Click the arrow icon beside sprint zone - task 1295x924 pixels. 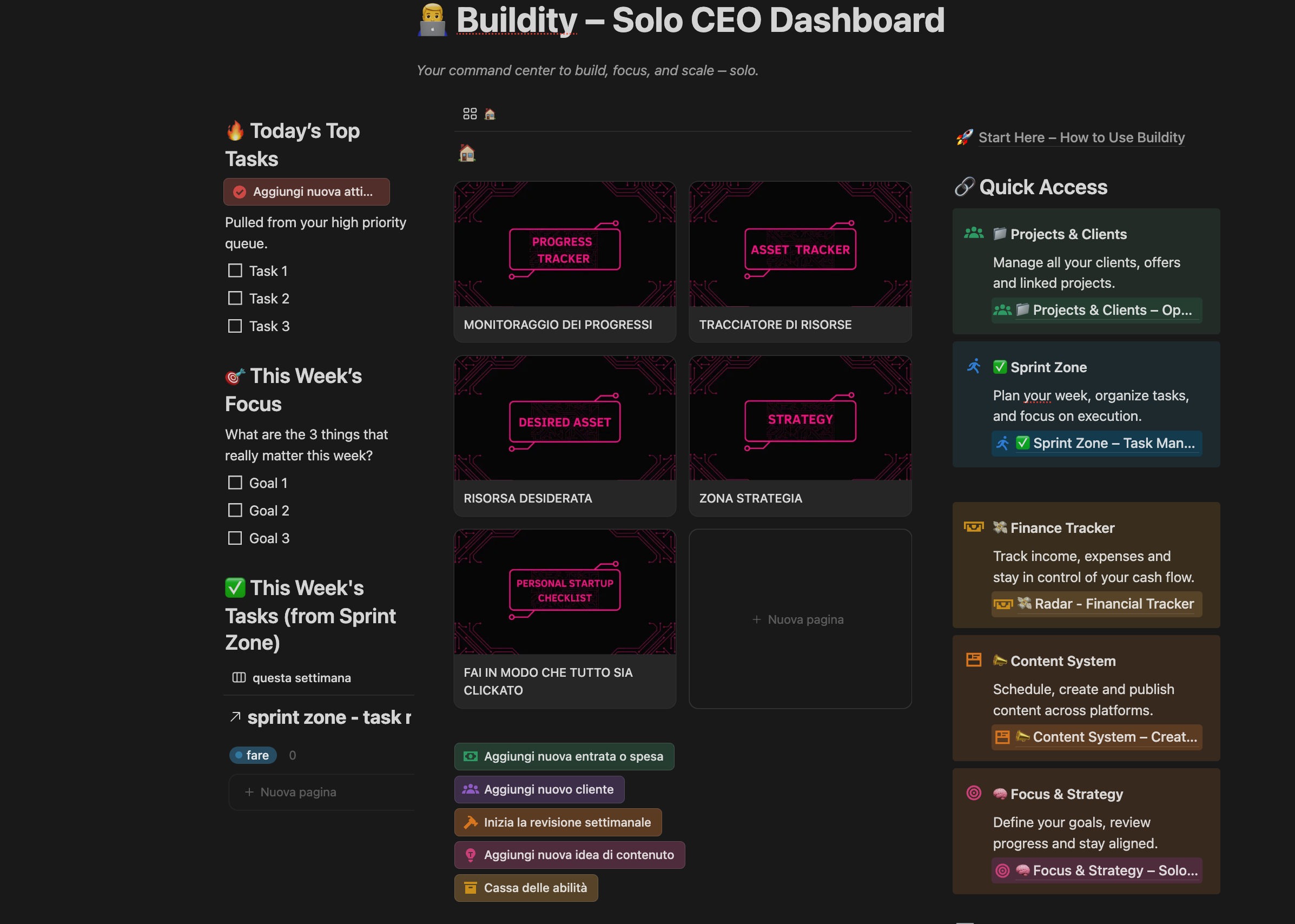(x=235, y=716)
